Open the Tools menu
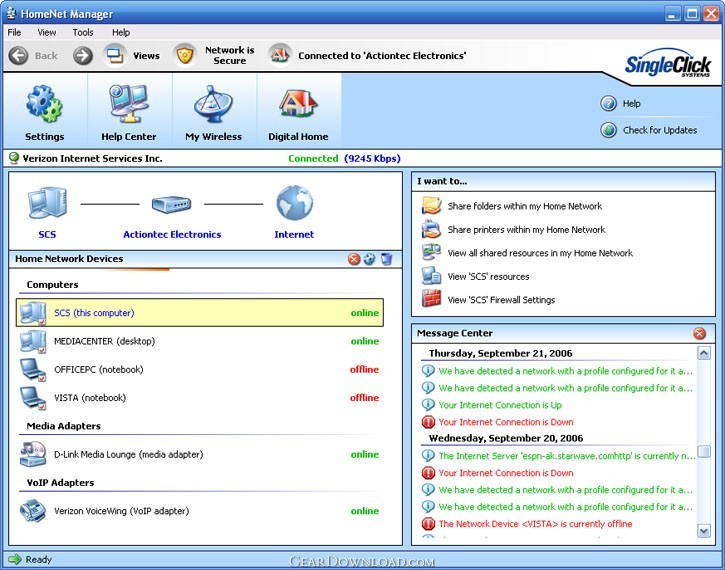The width and height of the screenshot is (725, 570). tap(83, 32)
